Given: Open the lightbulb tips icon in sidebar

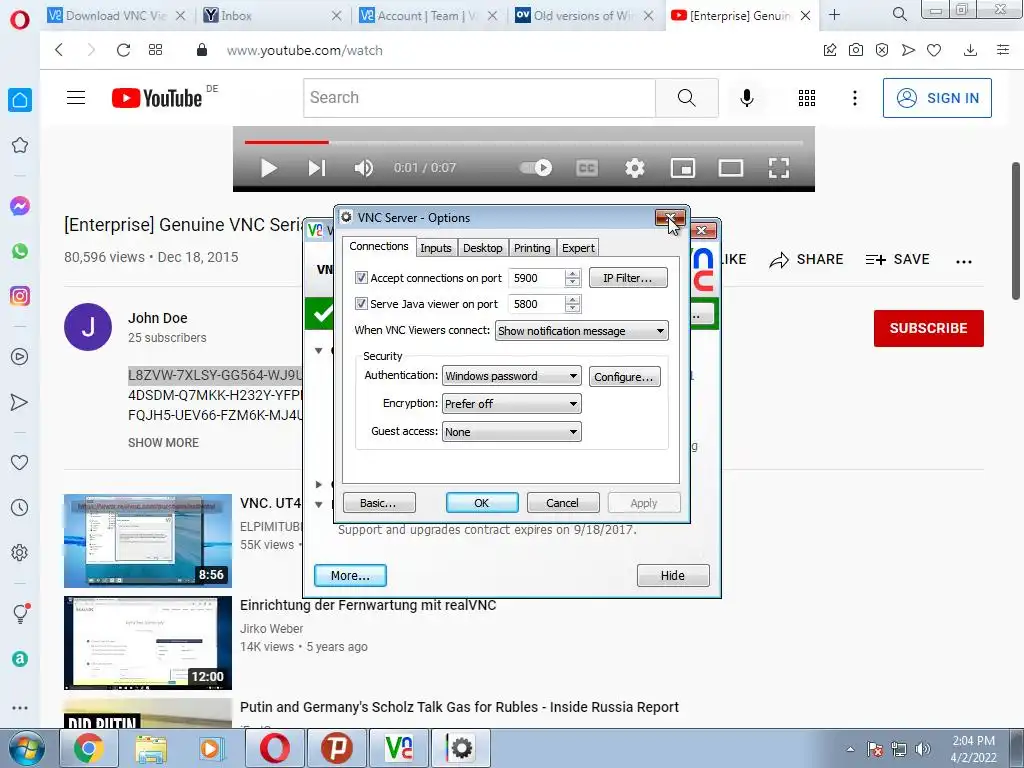Looking at the screenshot, I should 20,613.
